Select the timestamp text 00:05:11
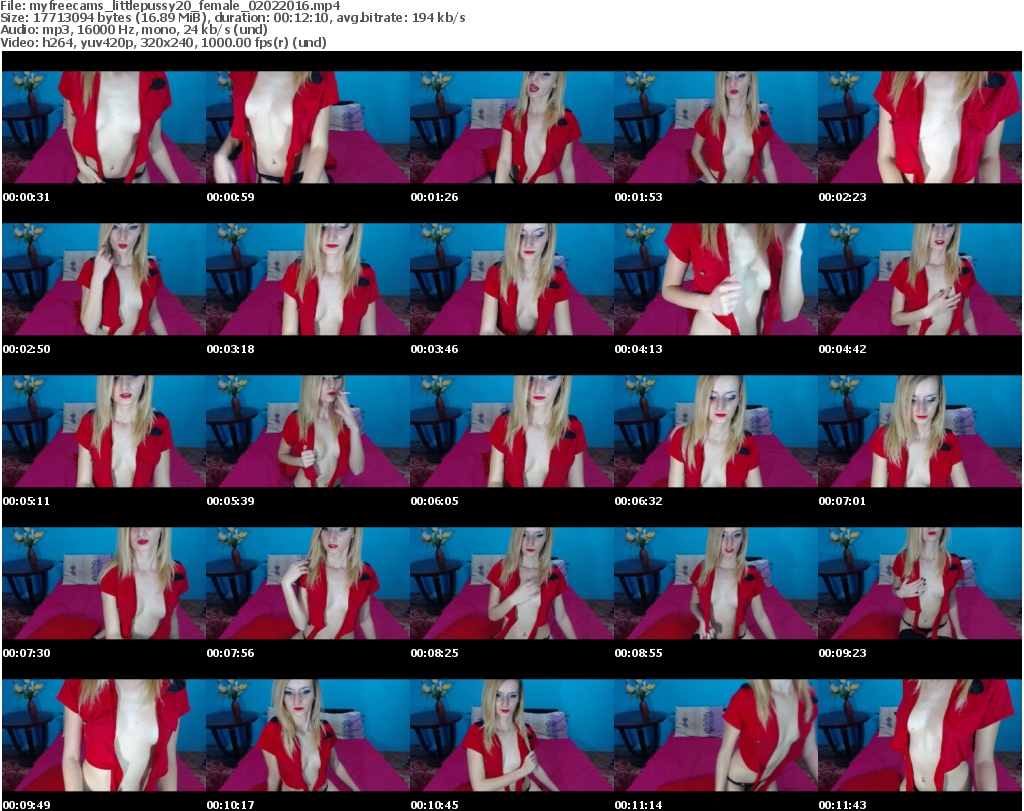The width and height of the screenshot is (1024, 811). pyautogui.click(x=26, y=501)
